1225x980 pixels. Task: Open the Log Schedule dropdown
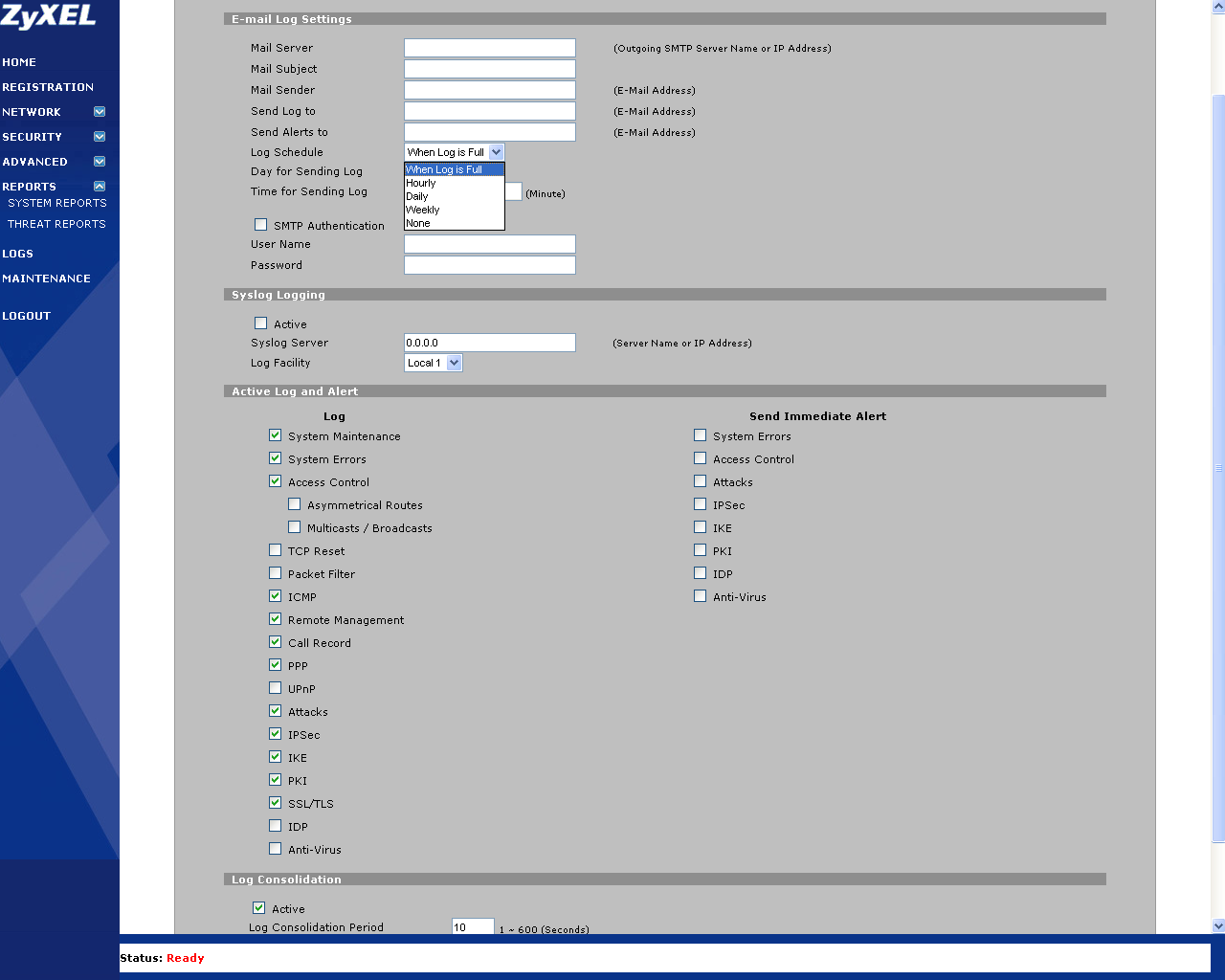pyautogui.click(x=454, y=152)
